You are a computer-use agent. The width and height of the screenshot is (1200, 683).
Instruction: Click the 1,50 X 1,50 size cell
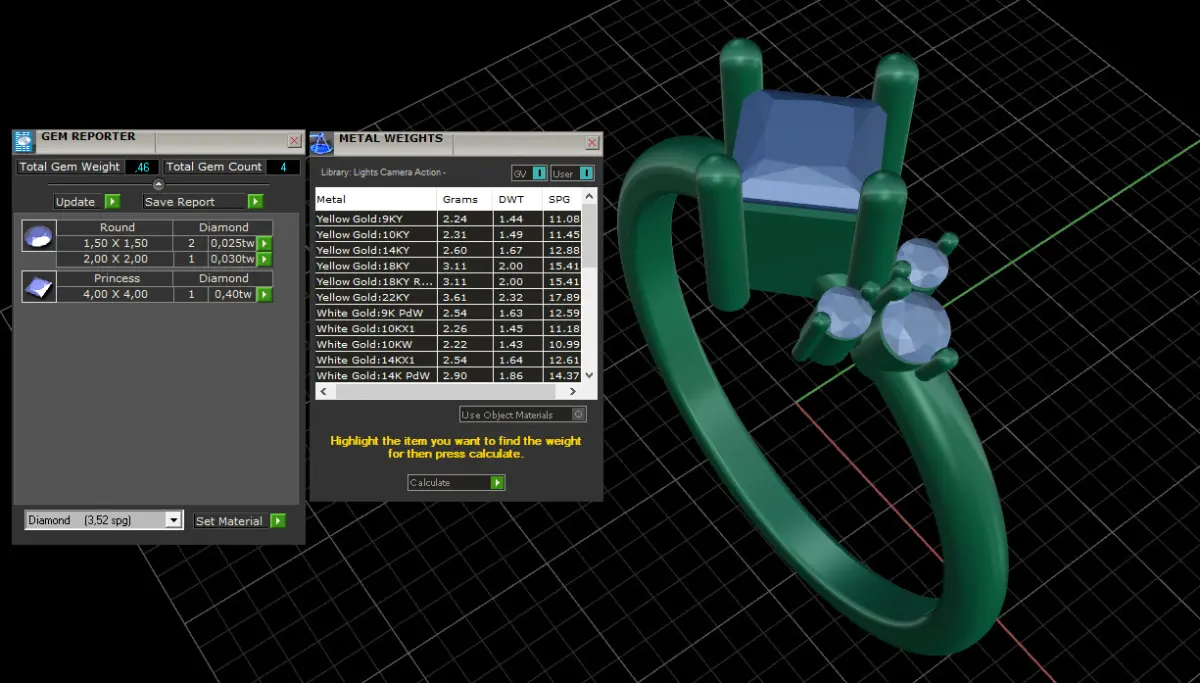coord(116,243)
